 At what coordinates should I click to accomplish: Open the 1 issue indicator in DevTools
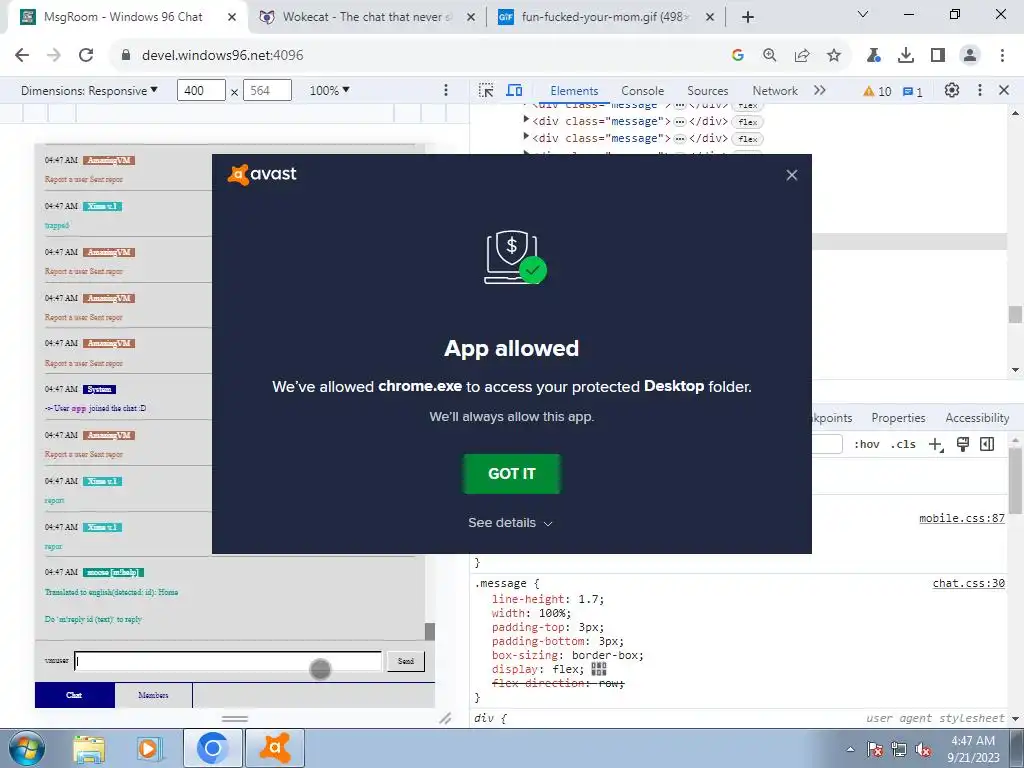click(913, 91)
